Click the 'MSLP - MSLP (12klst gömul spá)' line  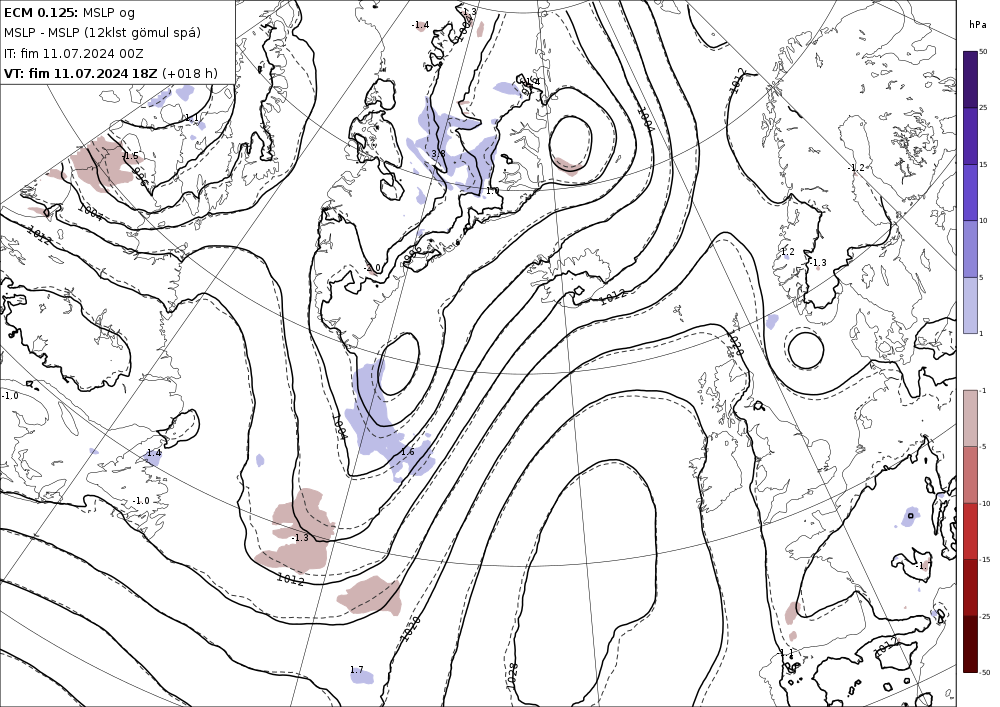pos(102,33)
